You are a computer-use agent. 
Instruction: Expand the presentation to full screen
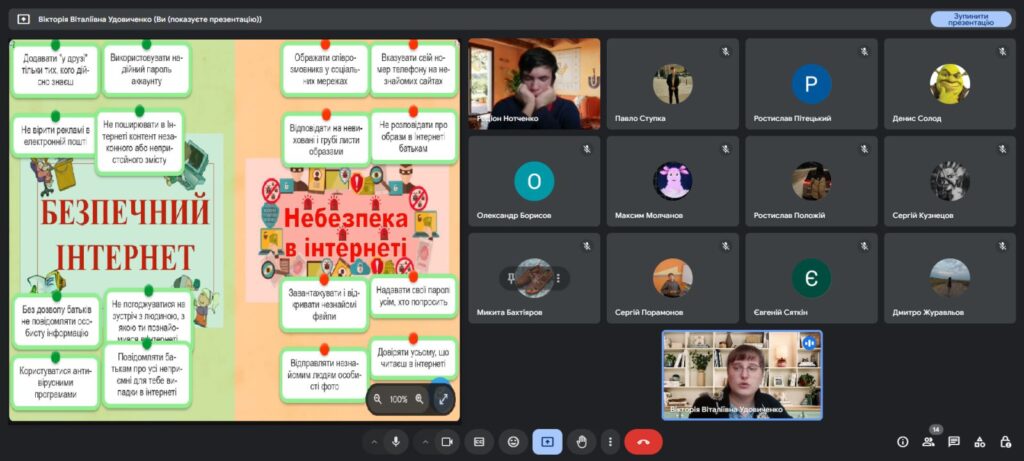tap(442, 399)
